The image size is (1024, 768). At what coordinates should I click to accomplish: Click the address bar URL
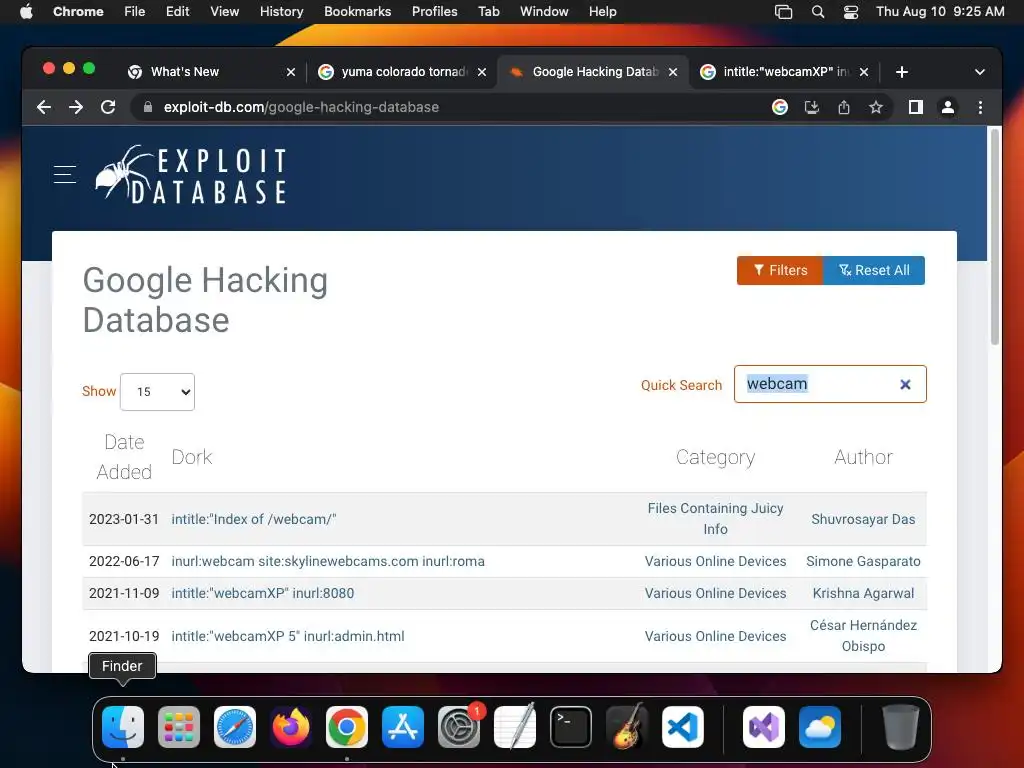tap(301, 107)
